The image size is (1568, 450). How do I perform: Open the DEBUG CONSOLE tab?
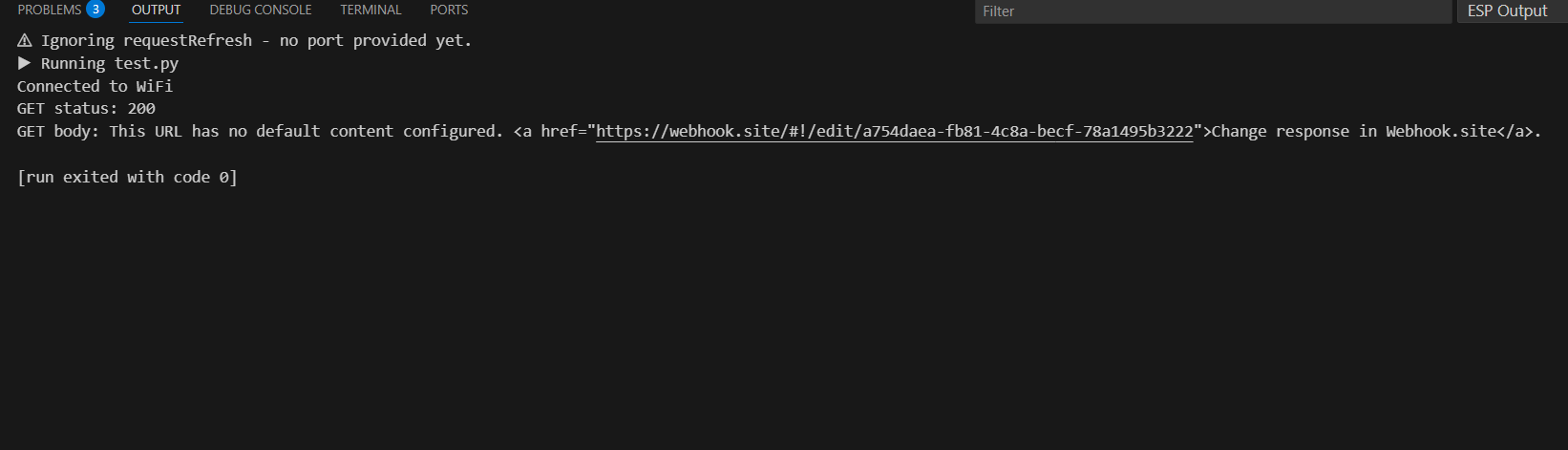[261, 10]
